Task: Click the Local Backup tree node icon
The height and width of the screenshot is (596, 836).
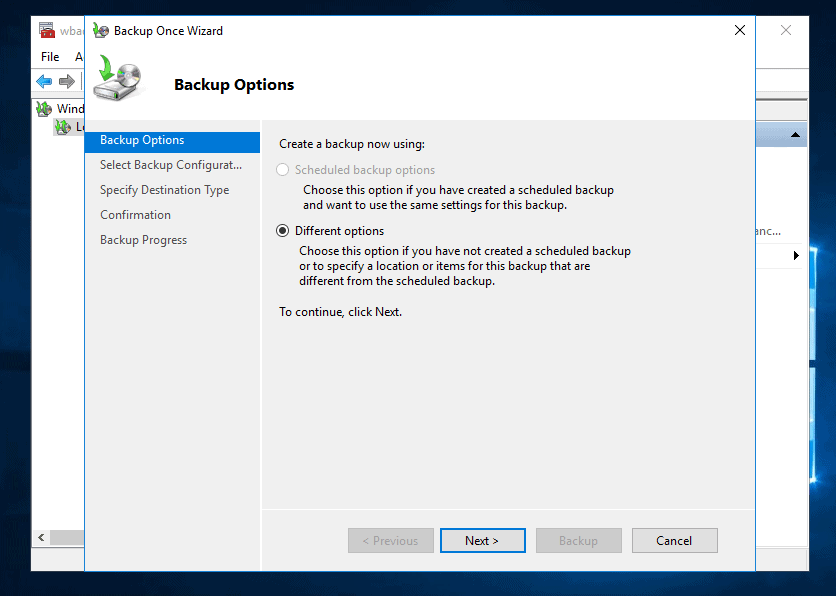Action: (62, 127)
